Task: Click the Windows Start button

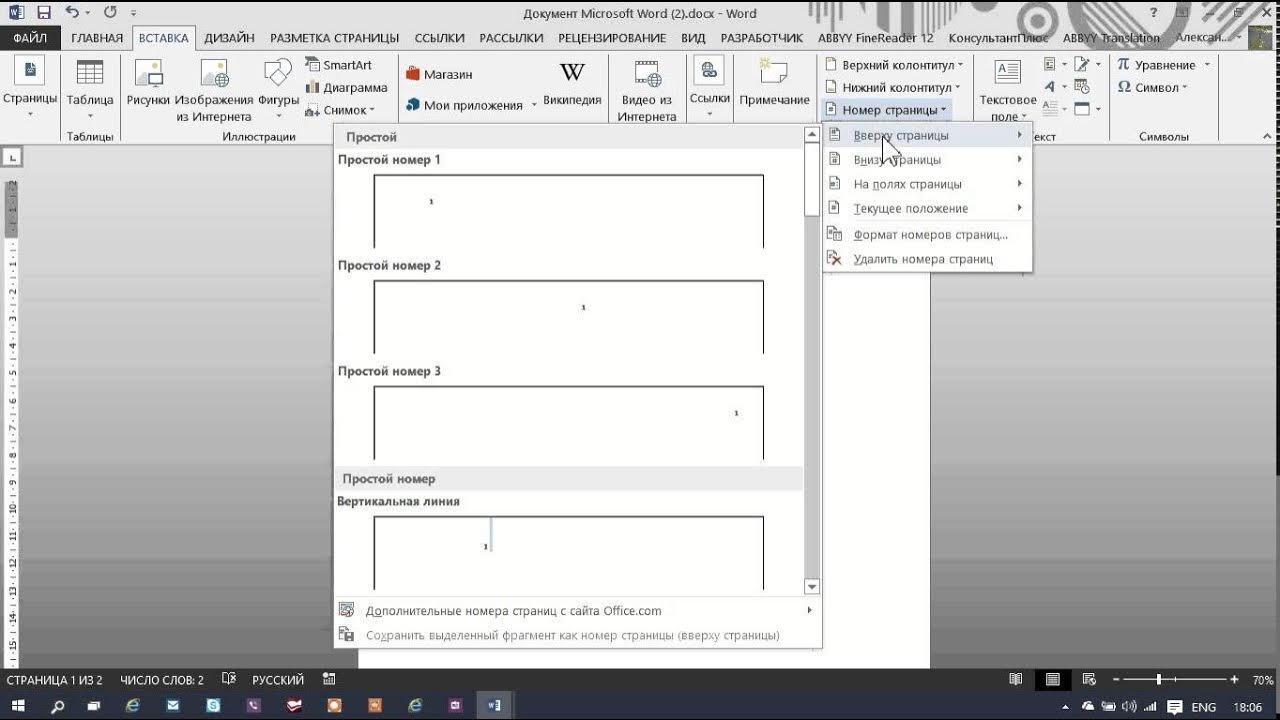Action: tap(19, 706)
